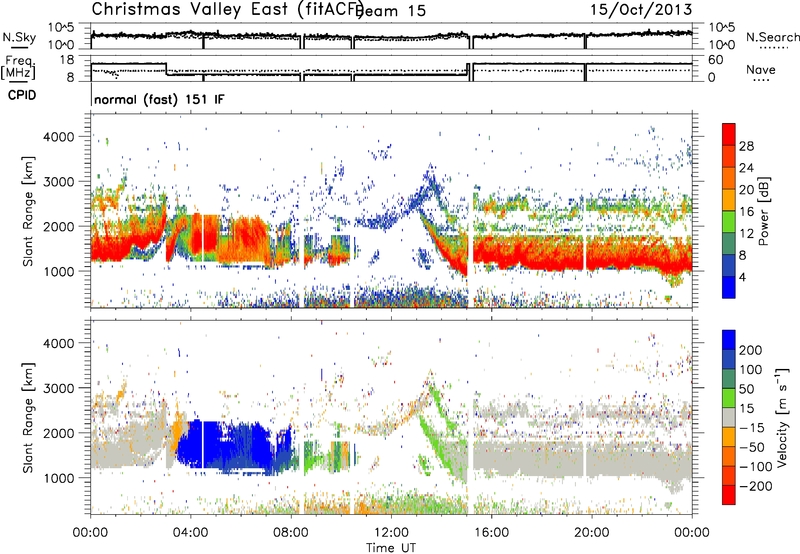This screenshot has width=800, height=554.
Task: Click the 'N.Sky' legend label
Action: (x=19, y=37)
